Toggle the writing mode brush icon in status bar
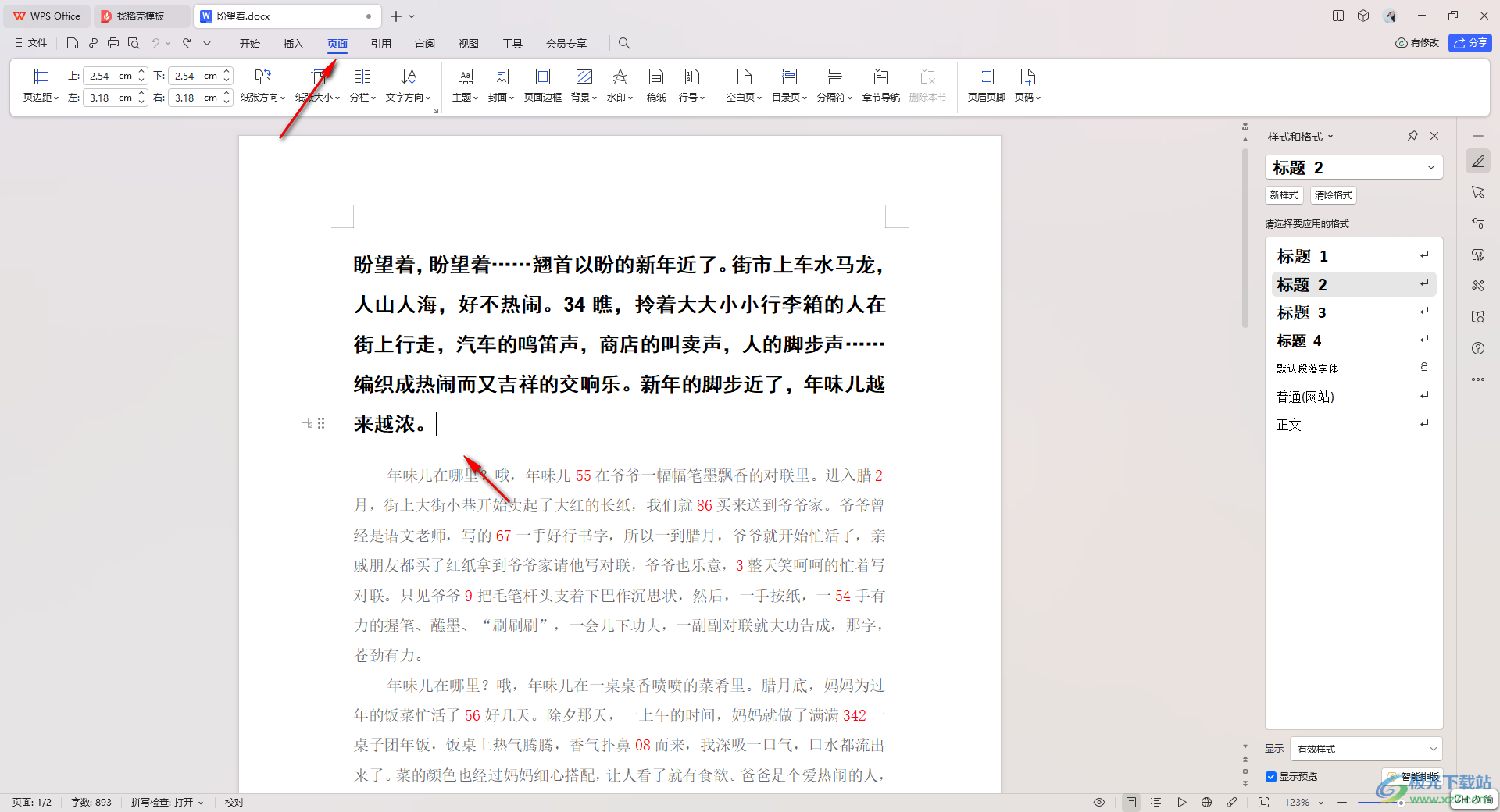This screenshot has width=1500, height=812. click(1232, 802)
